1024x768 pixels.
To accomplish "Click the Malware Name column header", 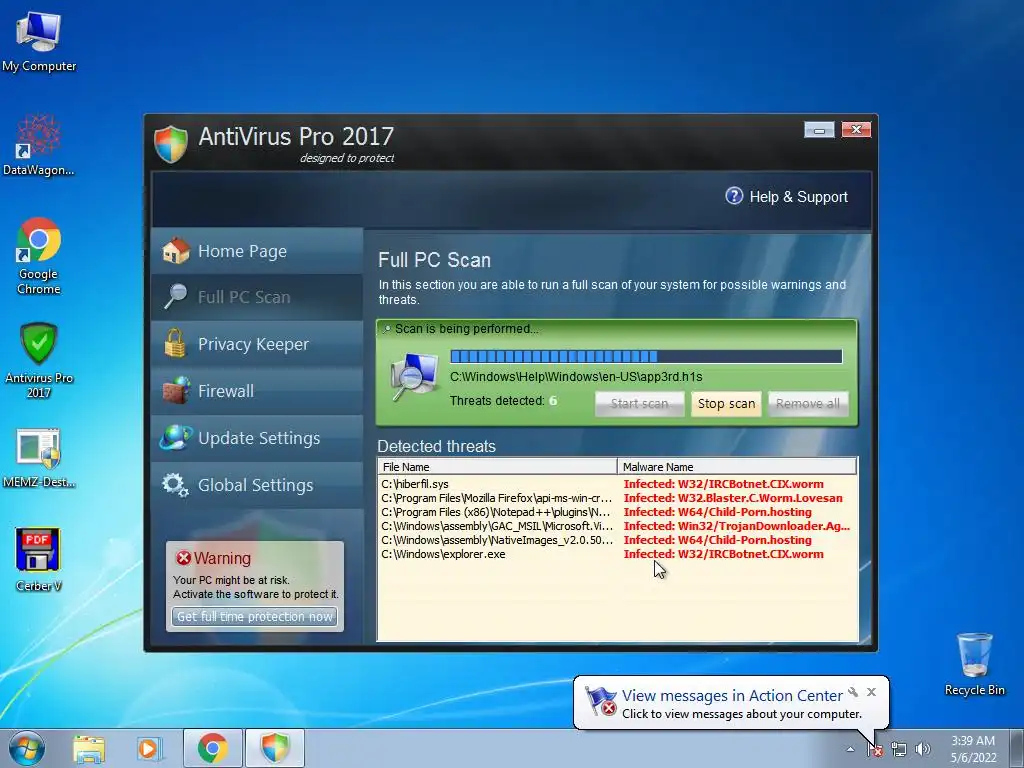I will pyautogui.click(x=737, y=467).
